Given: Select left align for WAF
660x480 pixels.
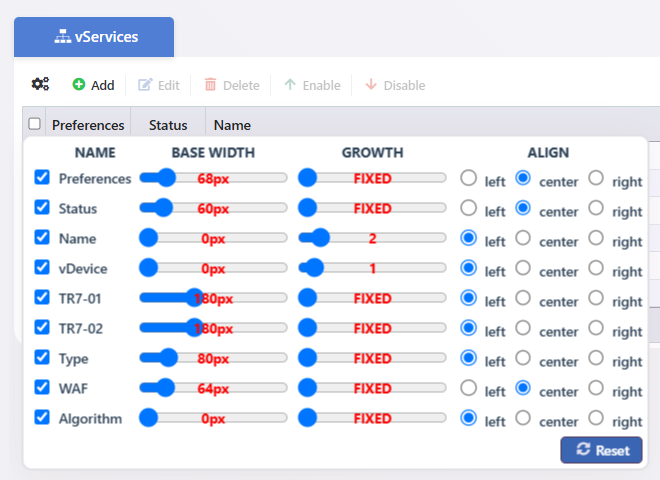Looking at the screenshot, I should coord(468,388).
